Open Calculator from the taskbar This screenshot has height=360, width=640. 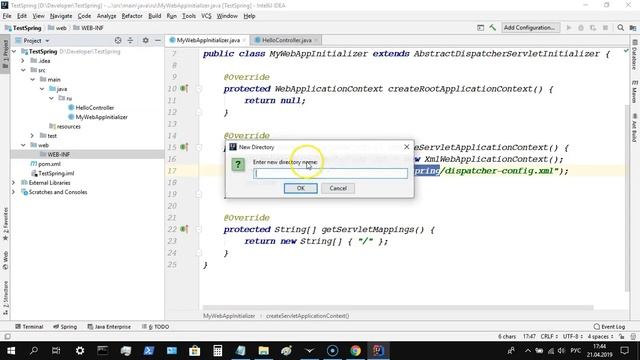pos(218,351)
